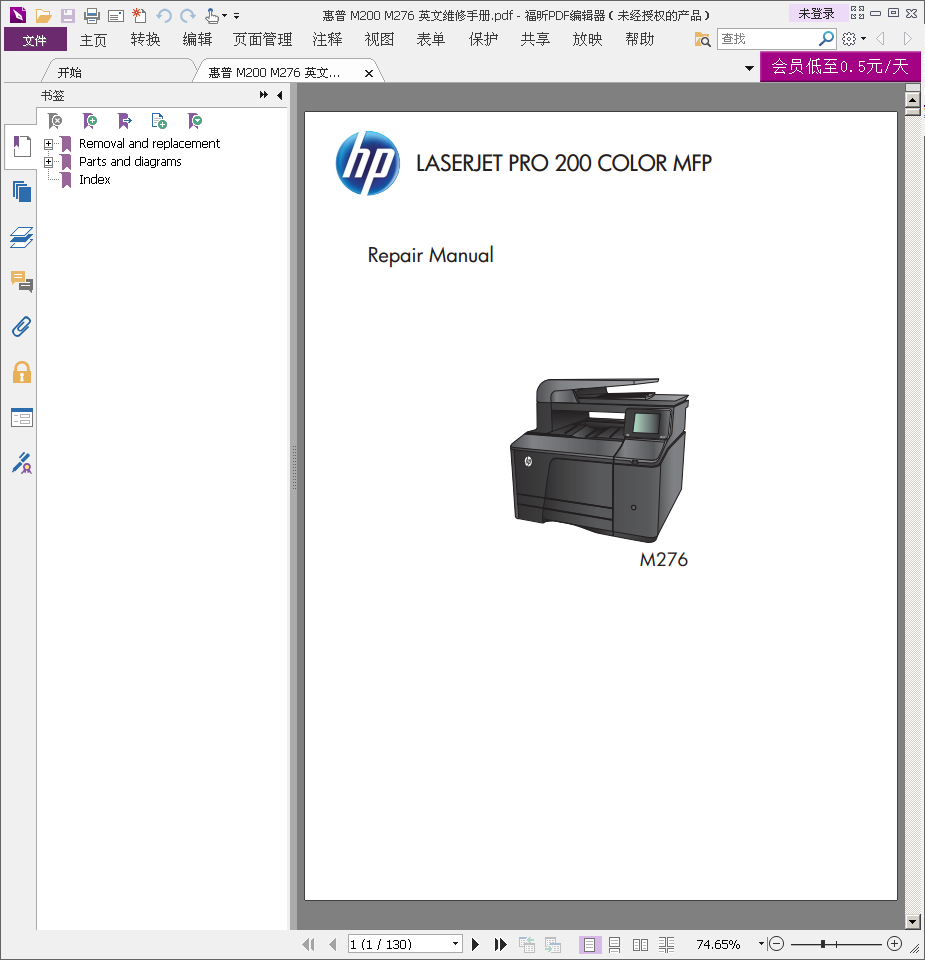Click the magnifier search button
The height and width of the screenshot is (960, 925).
[826, 39]
